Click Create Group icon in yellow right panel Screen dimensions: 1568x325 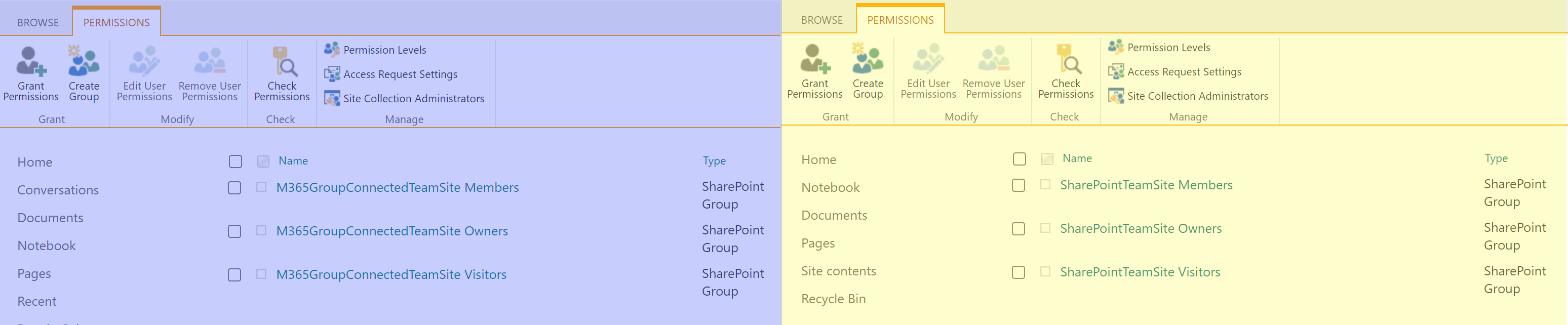click(x=868, y=59)
